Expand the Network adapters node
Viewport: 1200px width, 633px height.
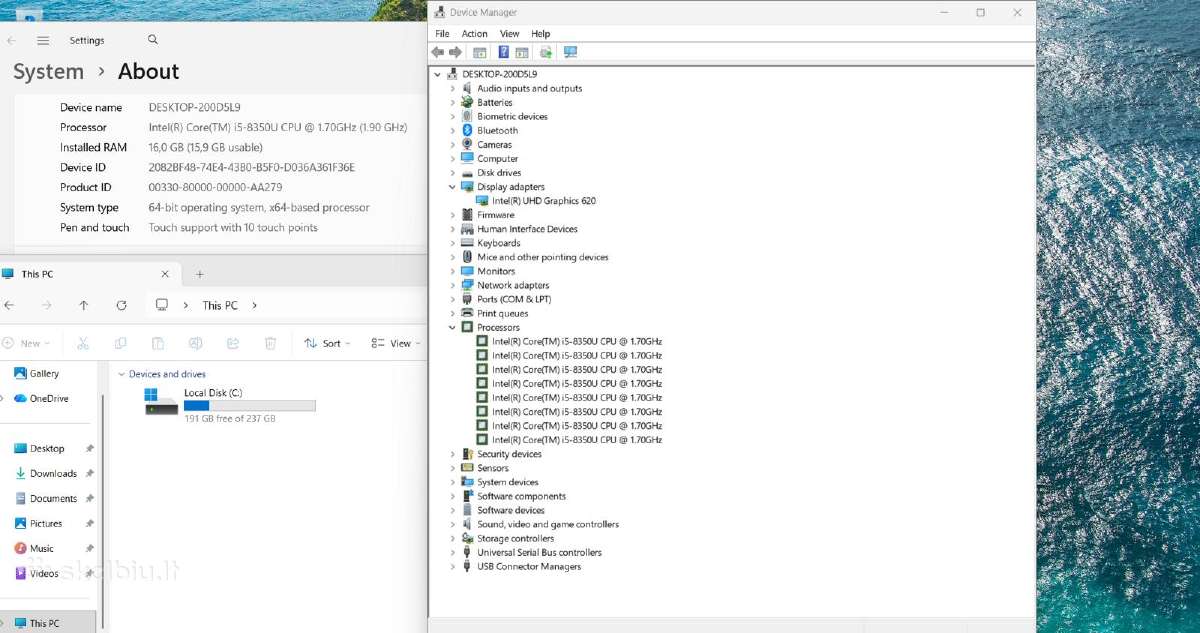[452, 285]
